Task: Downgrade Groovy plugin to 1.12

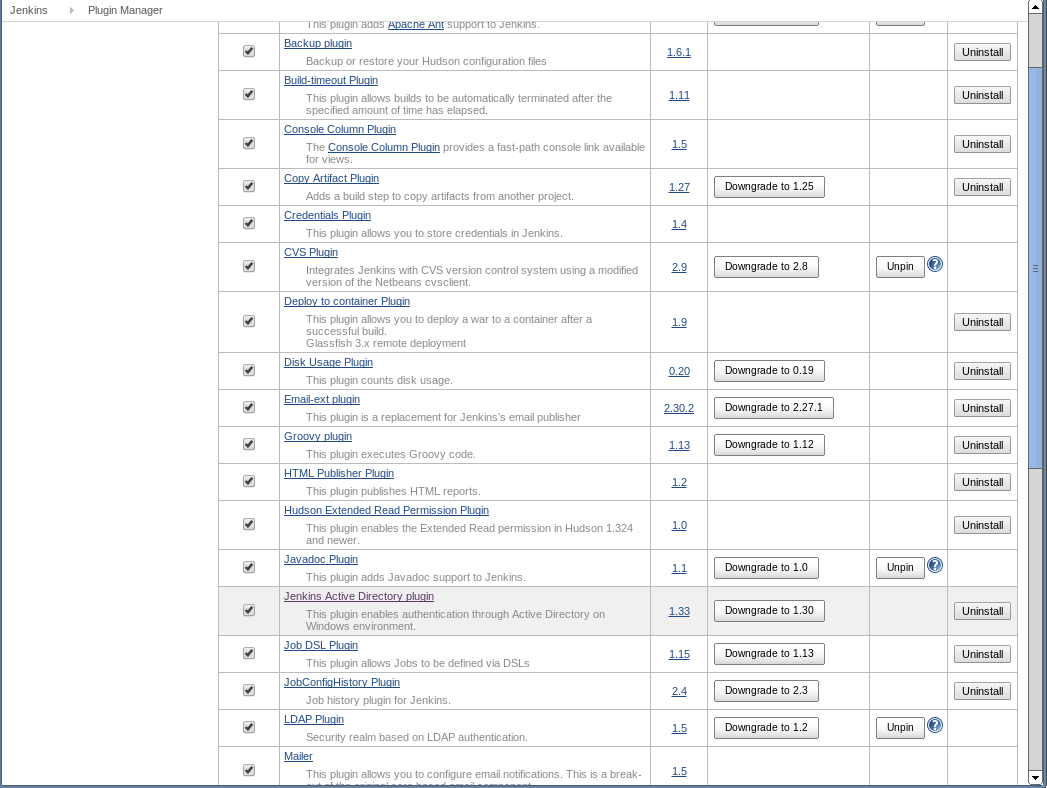Action: pos(769,445)
